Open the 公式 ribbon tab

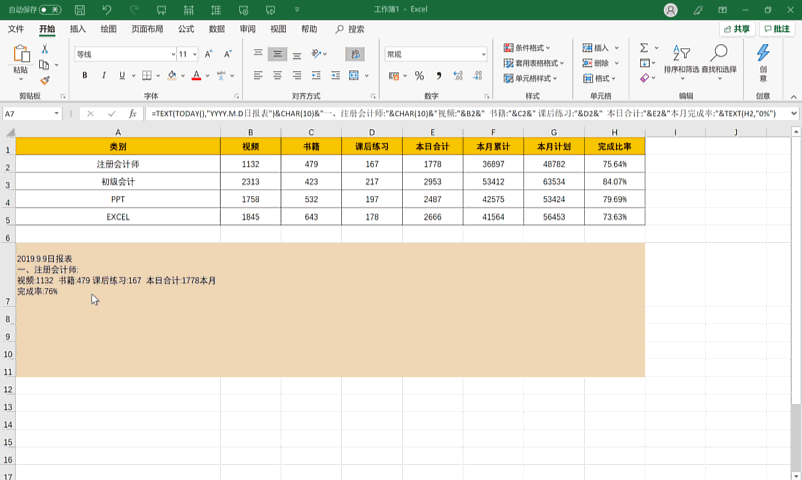(185, 29)
